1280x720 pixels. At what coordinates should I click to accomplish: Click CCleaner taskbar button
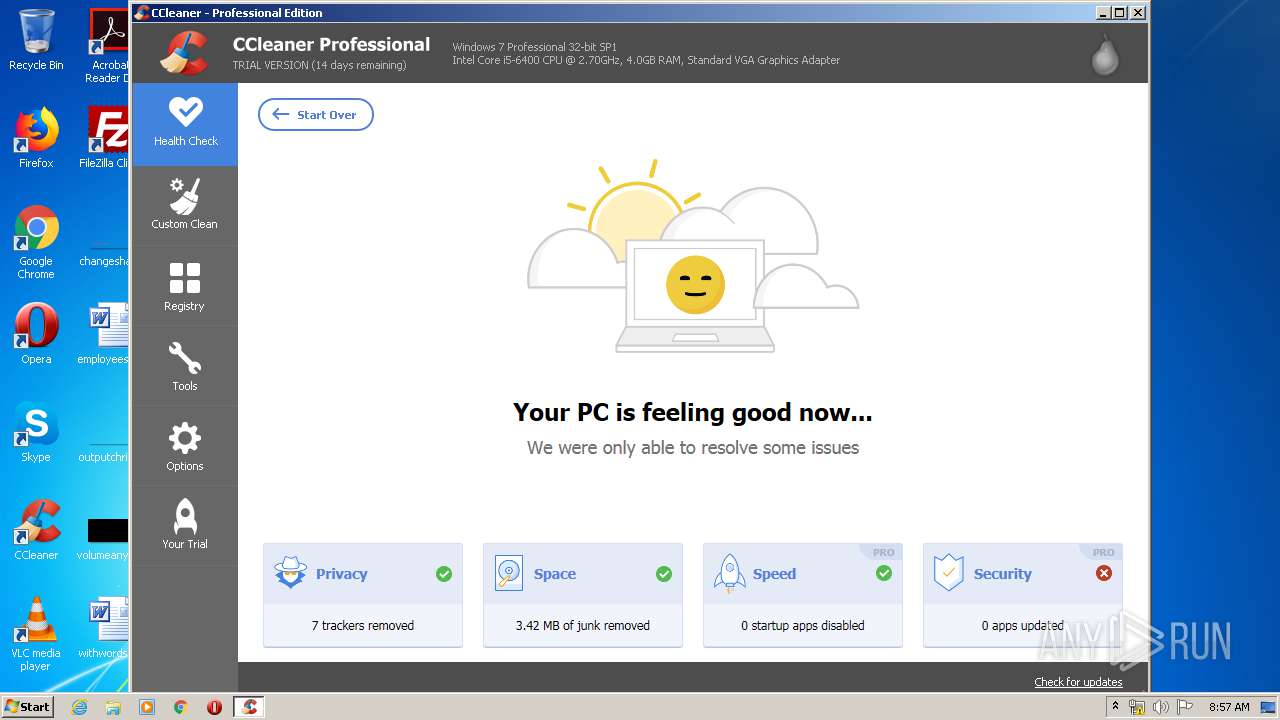(249, 707)
